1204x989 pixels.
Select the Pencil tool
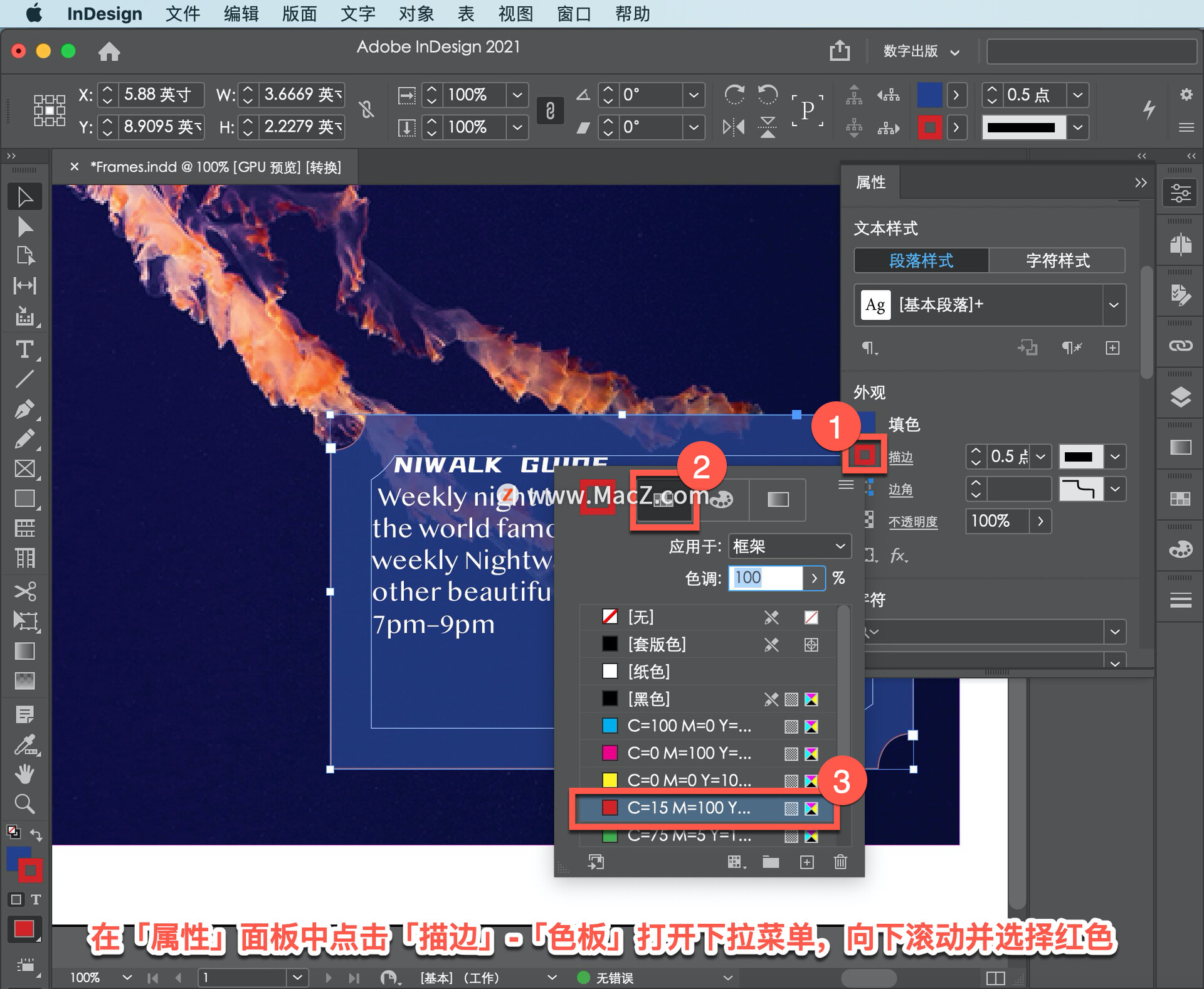click(24, 439)
